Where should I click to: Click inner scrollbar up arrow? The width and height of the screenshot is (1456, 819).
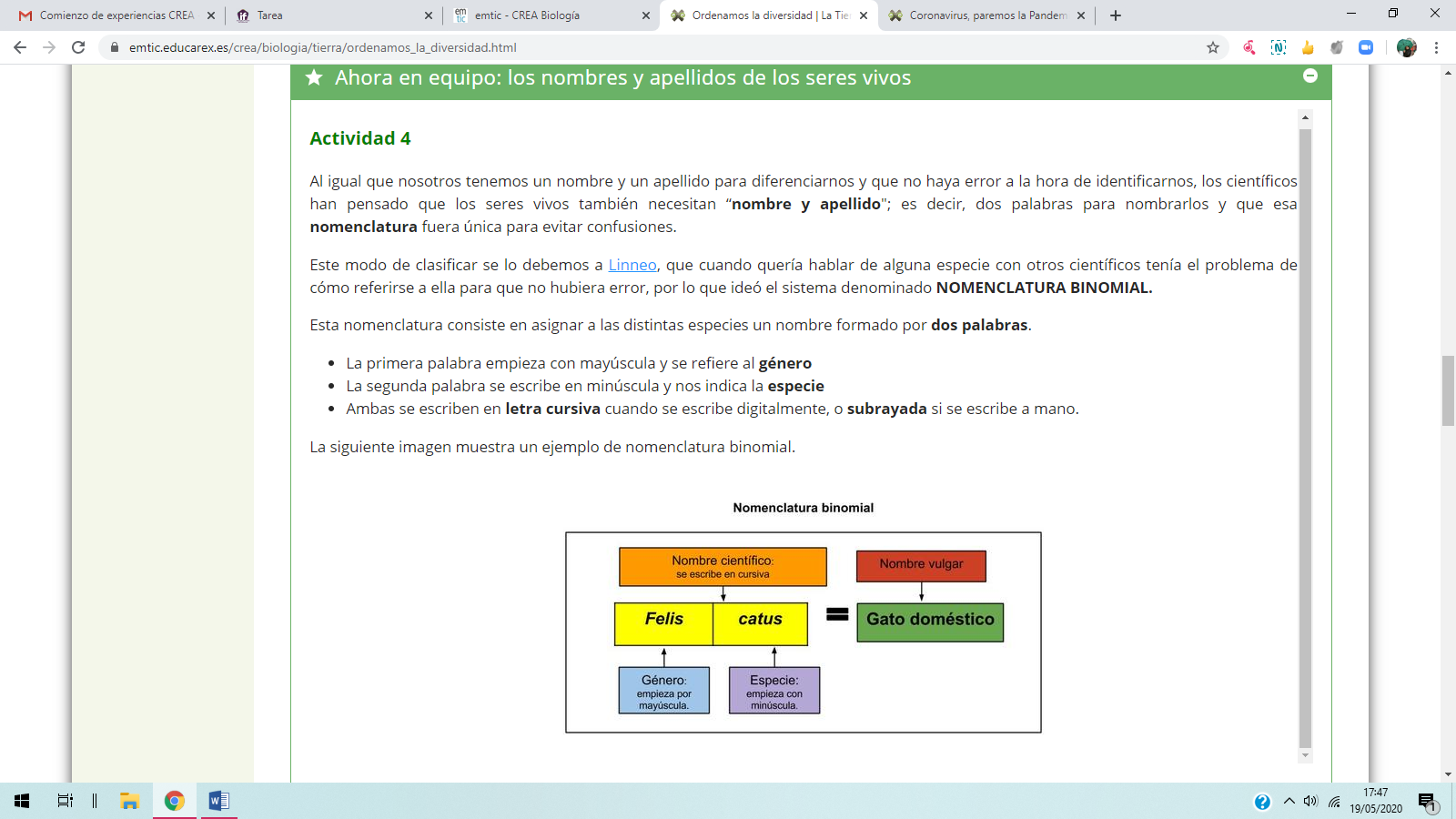click(x=1305, y=117)
